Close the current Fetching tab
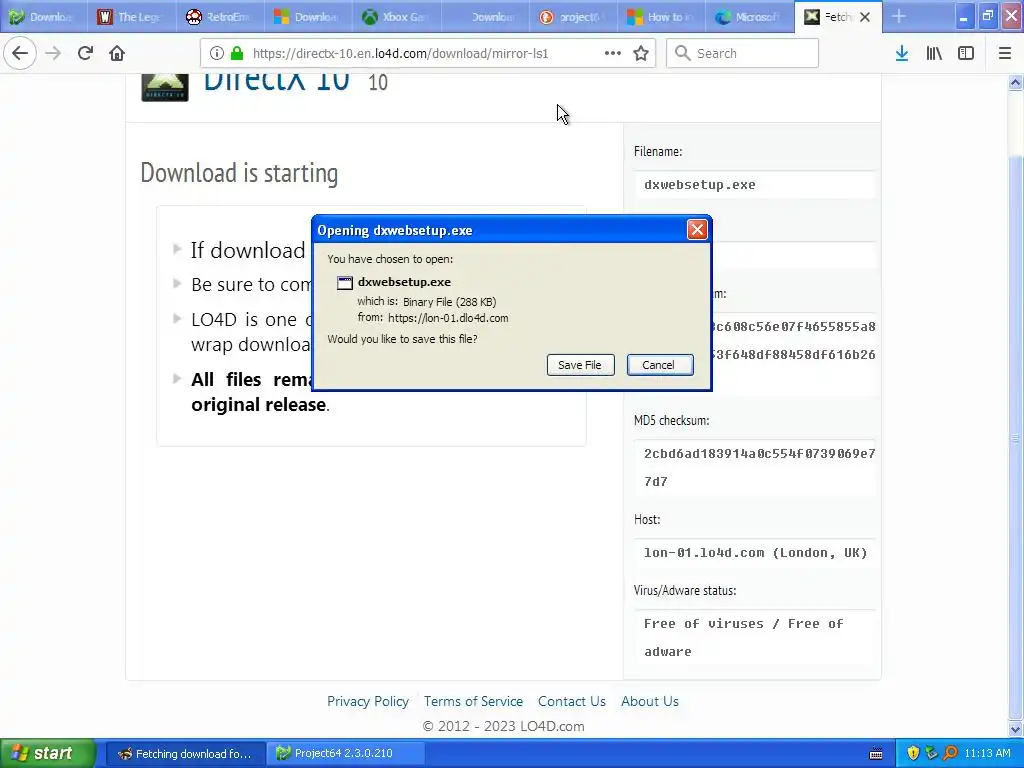The width and height of the screenshot is (1024, 768). click(865, 18)
